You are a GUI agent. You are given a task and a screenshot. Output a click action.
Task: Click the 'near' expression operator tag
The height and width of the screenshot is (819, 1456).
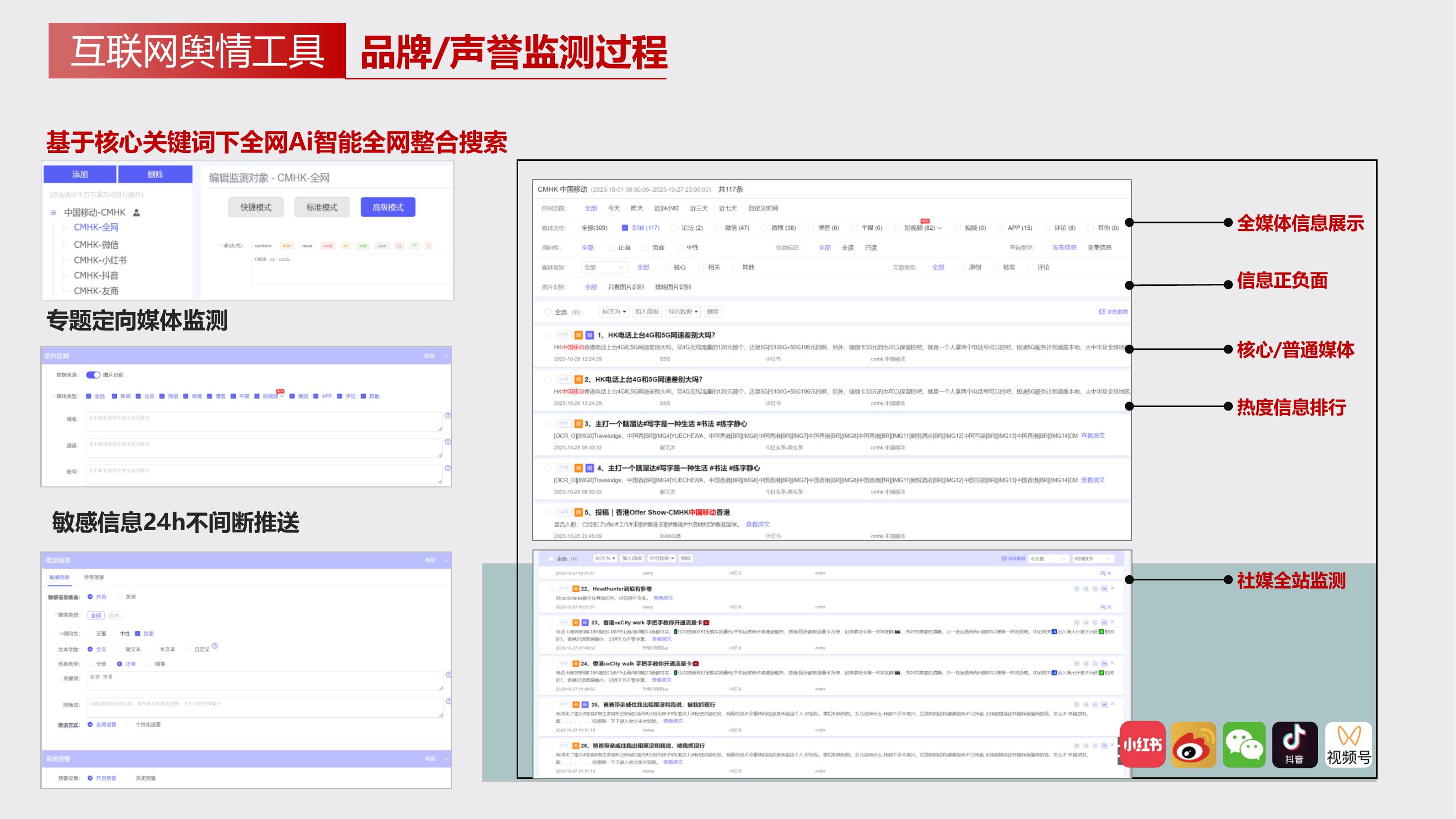[307, 246]
